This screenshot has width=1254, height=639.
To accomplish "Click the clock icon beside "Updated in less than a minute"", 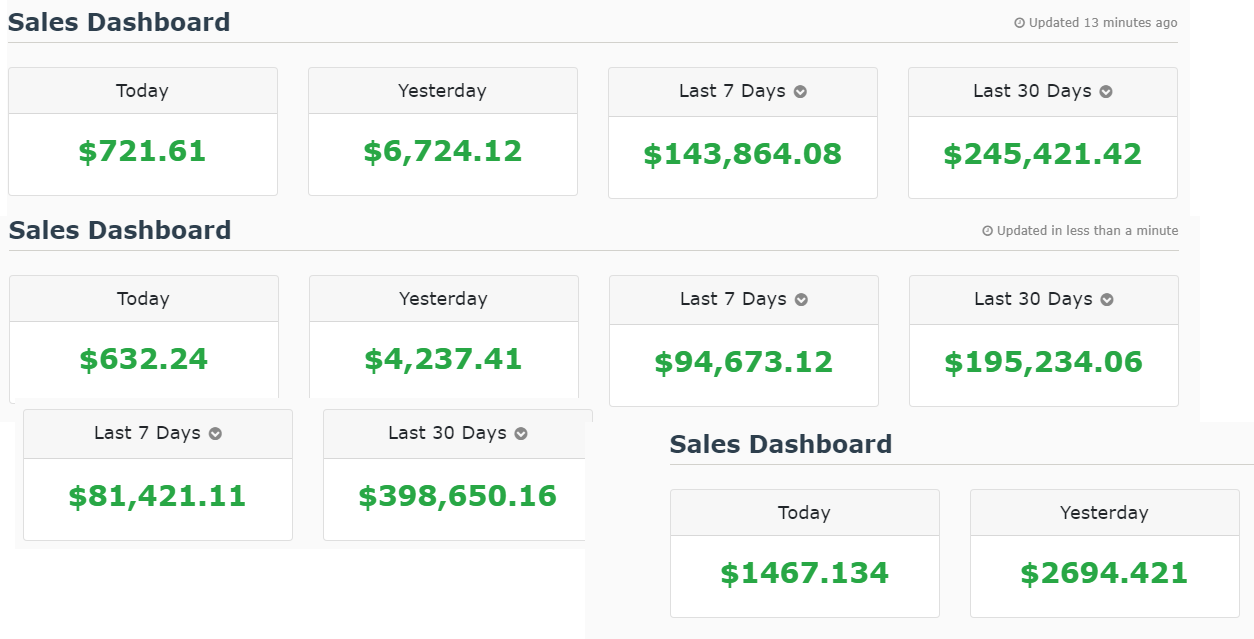I will pos(988,231).
